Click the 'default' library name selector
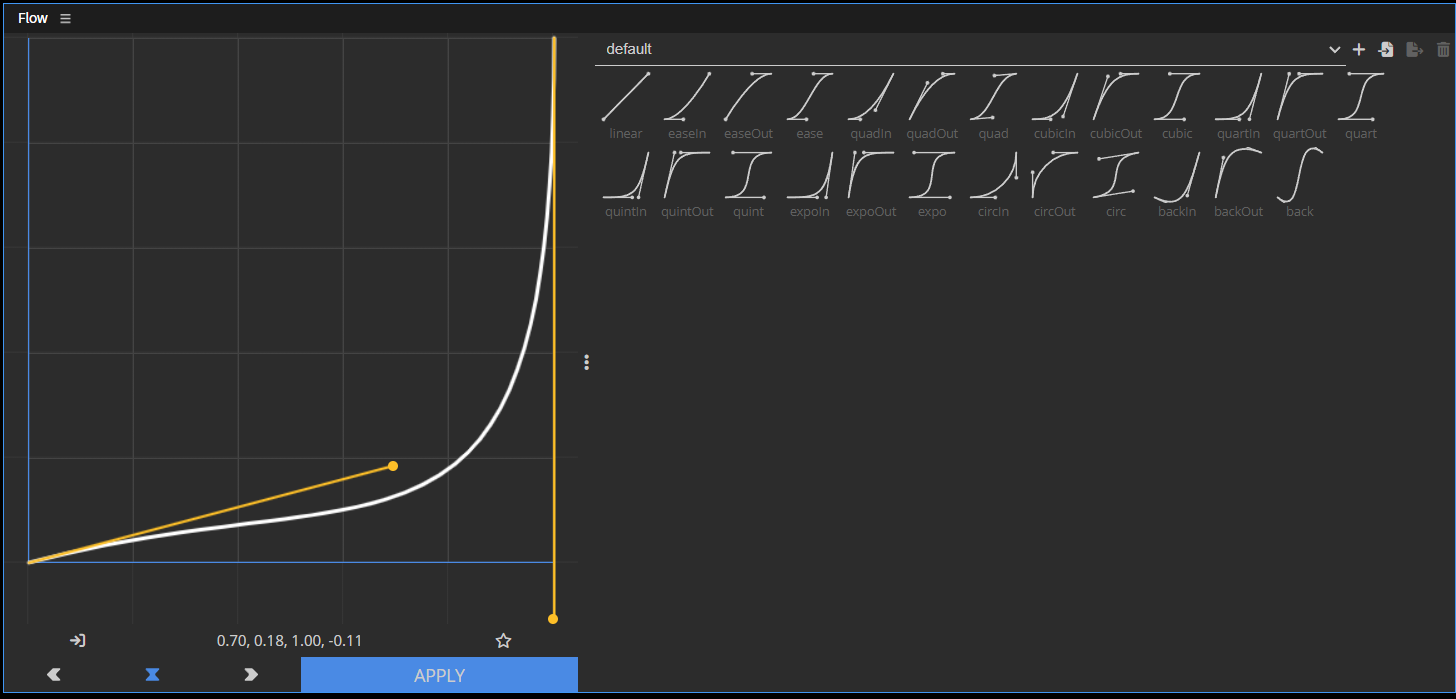1456x699 pixels. pyautogui.click(x=629, y=48)
